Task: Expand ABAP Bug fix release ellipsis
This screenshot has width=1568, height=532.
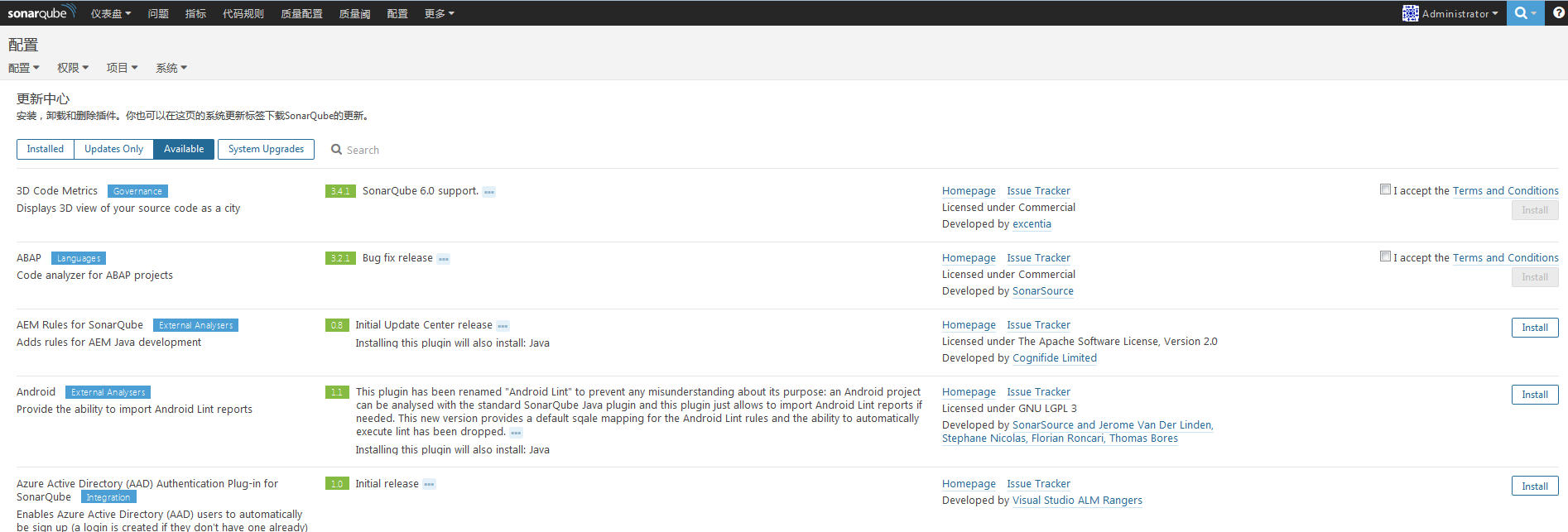Action: pos(444,259)
